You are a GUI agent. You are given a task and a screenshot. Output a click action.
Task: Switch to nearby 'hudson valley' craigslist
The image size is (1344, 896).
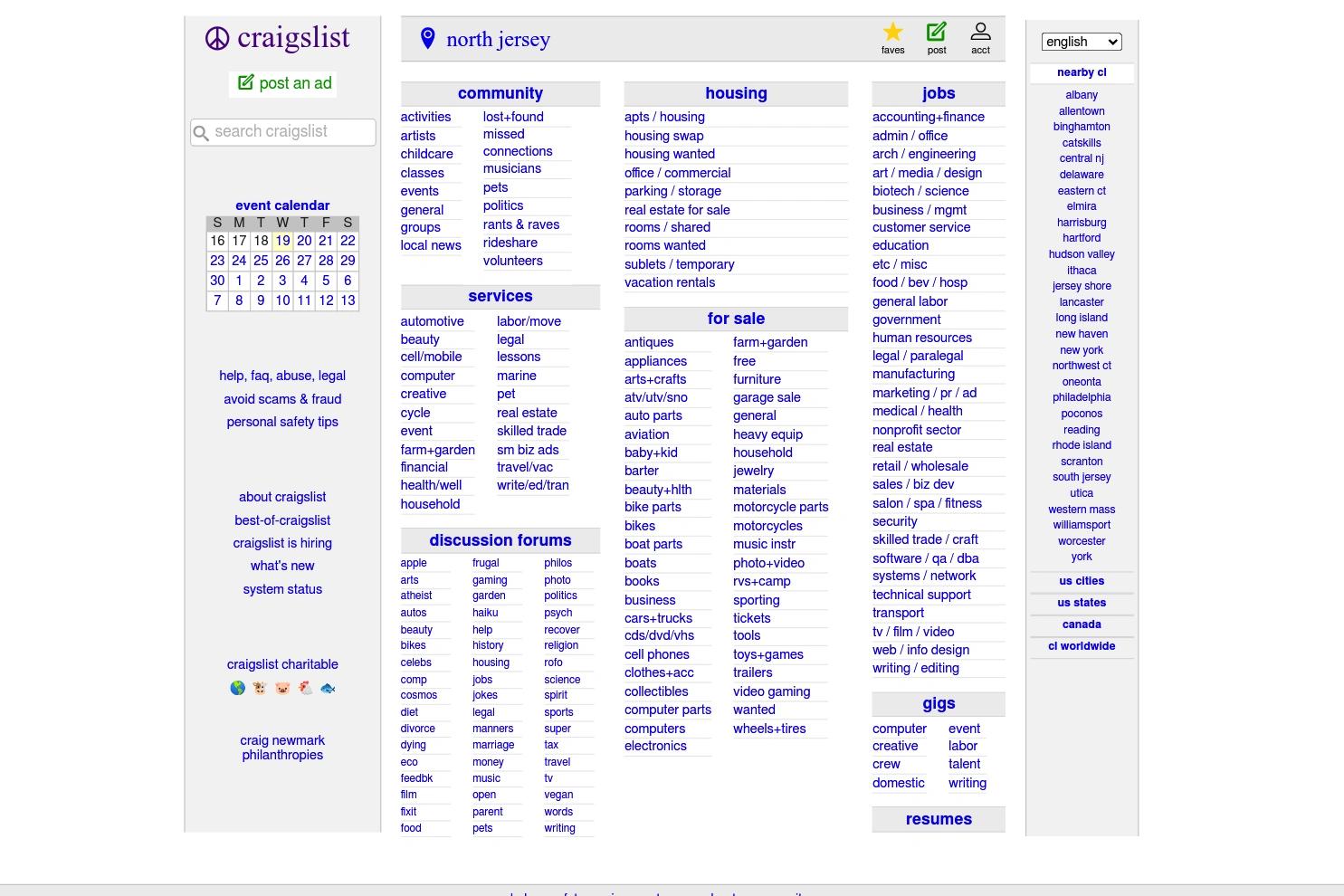click(x=1082, y=254)
